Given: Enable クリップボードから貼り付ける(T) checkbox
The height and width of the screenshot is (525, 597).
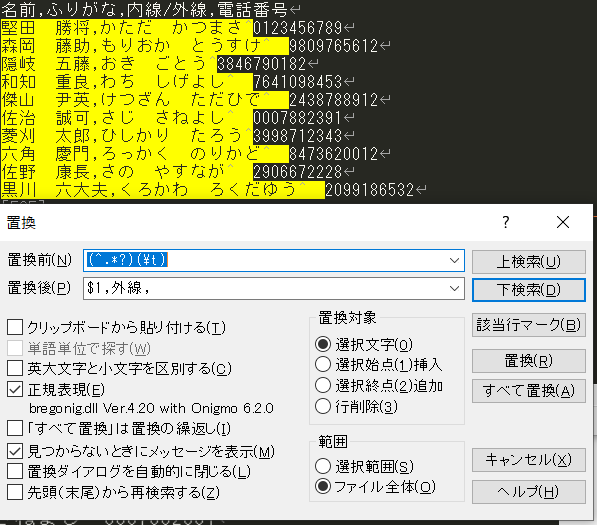Looking at the screenshot, I should tap(15, 327).
